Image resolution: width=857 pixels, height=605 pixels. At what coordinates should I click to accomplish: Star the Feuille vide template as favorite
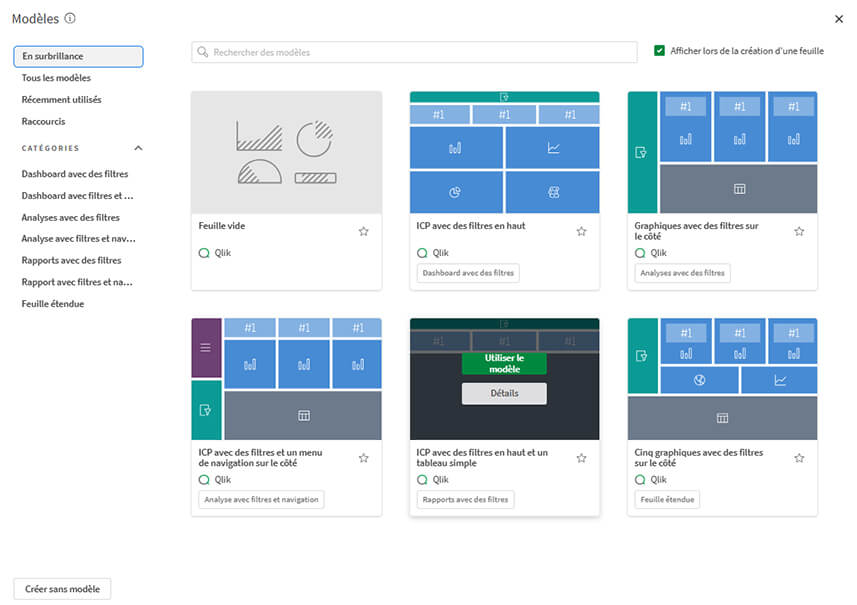coord(364,230)
